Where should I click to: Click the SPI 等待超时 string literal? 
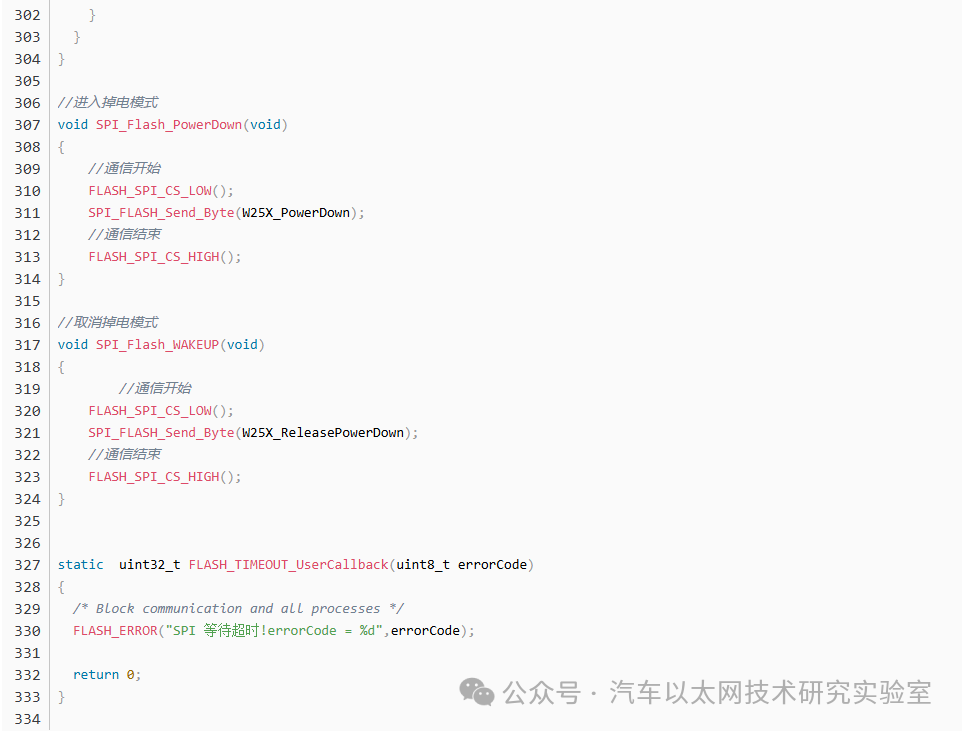click(274, 631)
